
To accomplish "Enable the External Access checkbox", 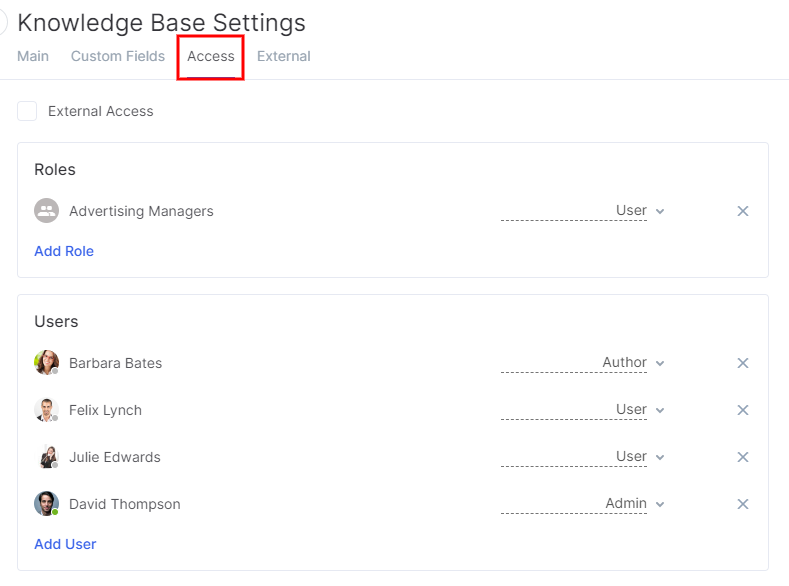I will point(27,111).
